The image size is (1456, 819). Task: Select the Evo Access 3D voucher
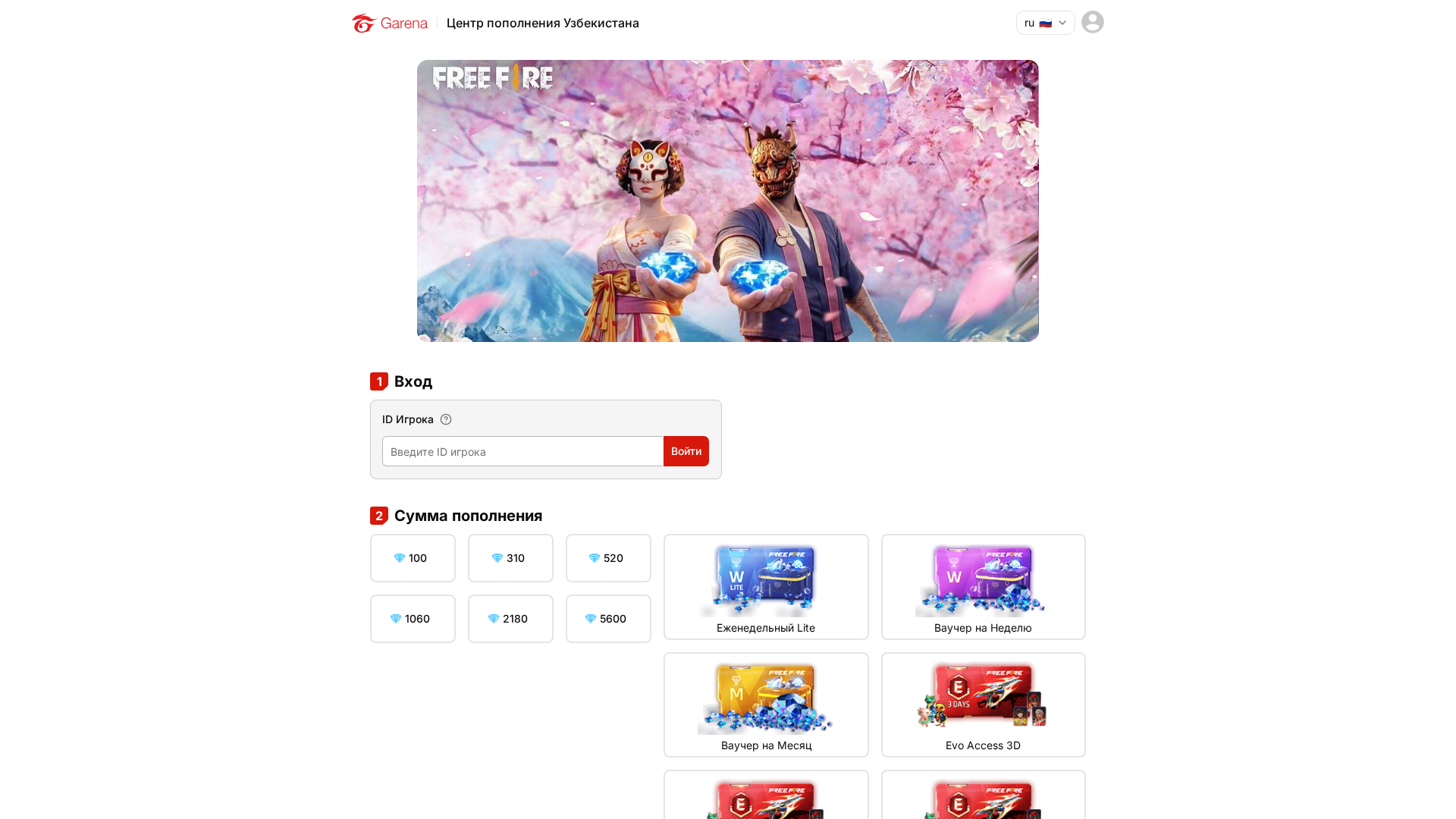pyautogui.click(x=983, y=704)
